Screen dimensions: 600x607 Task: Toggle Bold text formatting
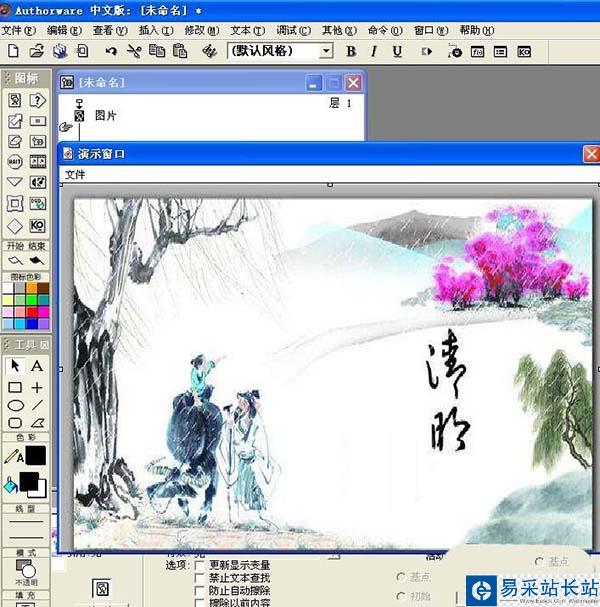pyautogui.click(x=351, y=51)
